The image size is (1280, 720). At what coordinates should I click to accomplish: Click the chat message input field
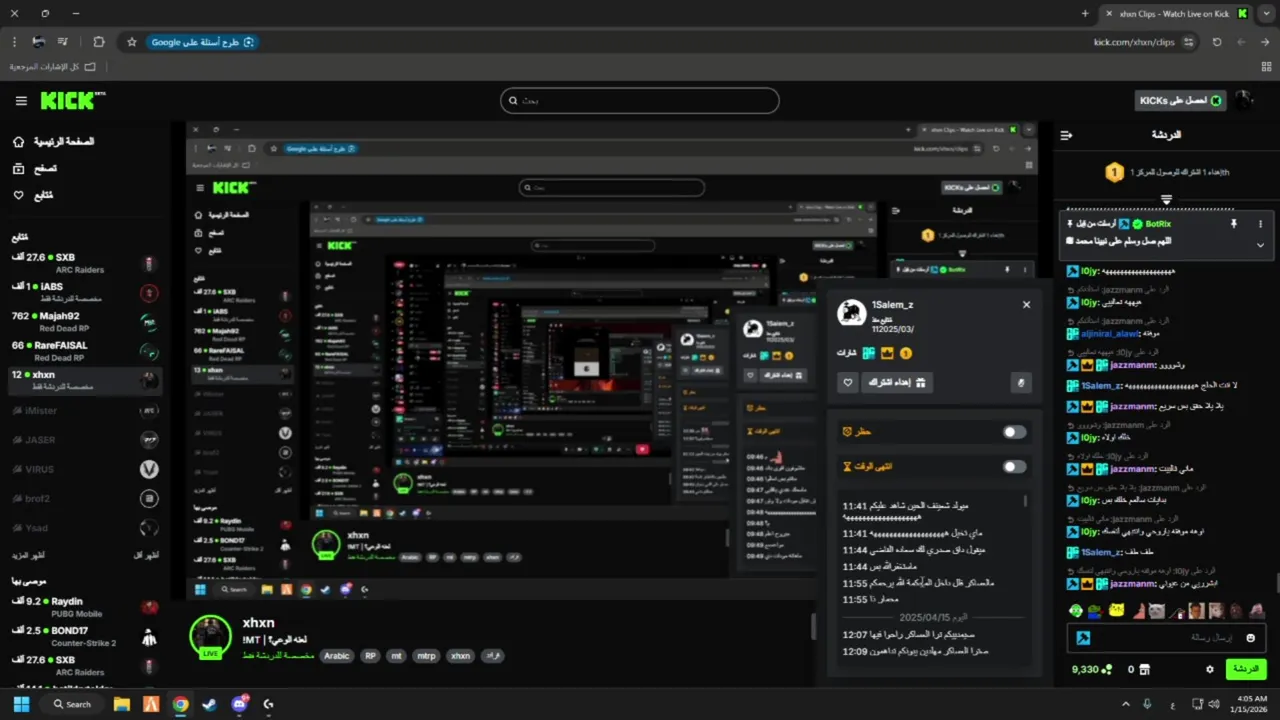point(1168,638)
